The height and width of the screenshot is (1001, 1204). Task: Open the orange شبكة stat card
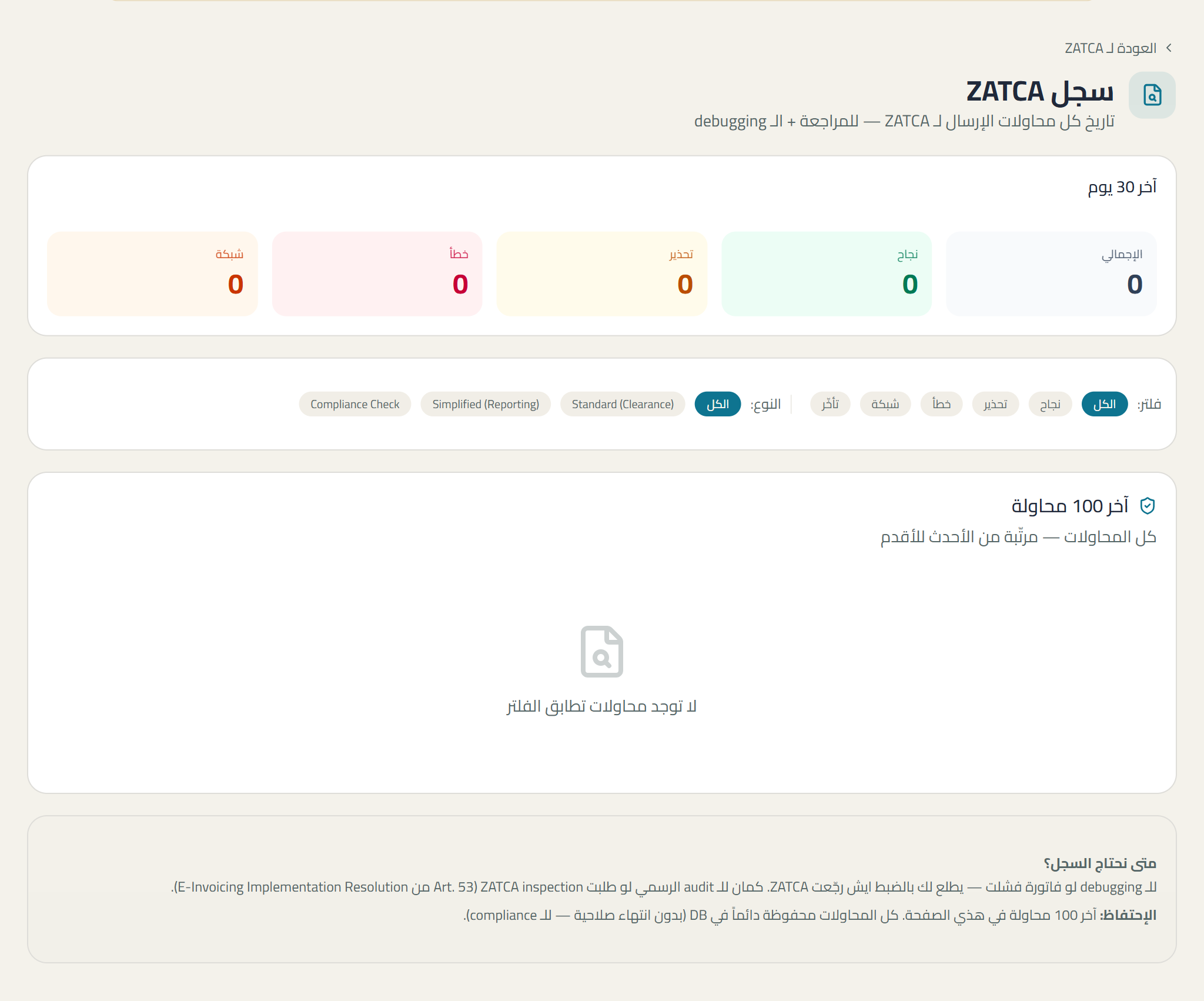pos(152,273)
